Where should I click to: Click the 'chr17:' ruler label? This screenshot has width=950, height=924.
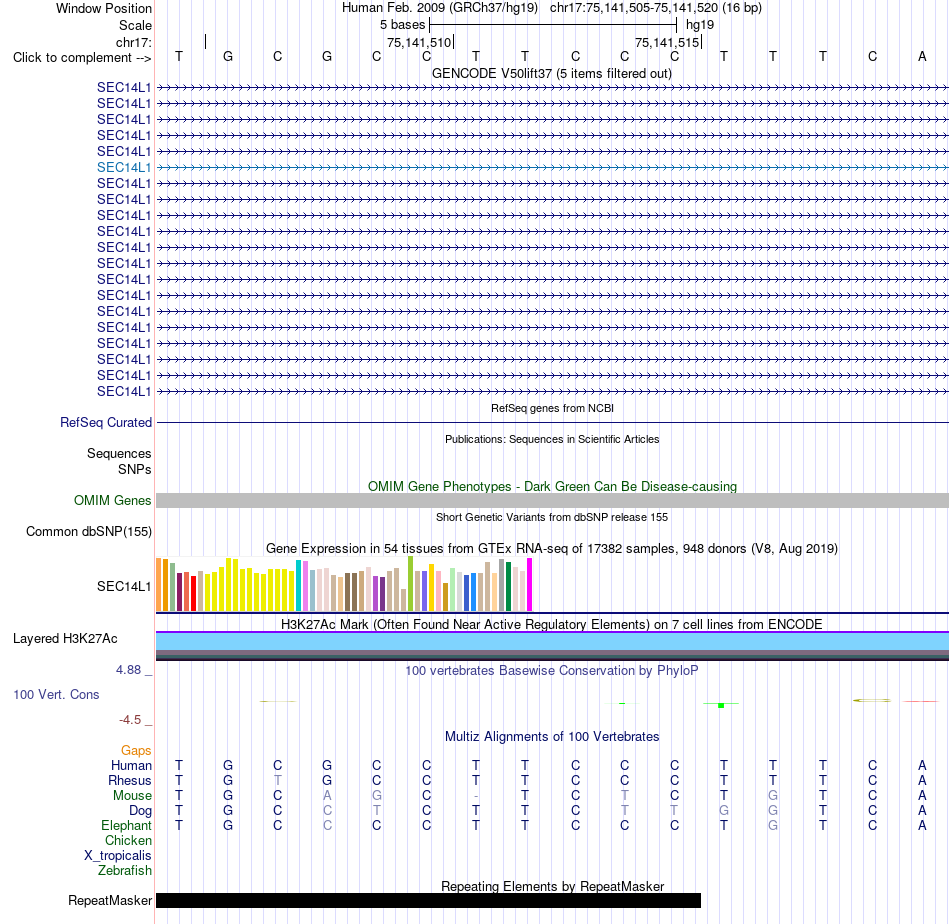point(133,42)
